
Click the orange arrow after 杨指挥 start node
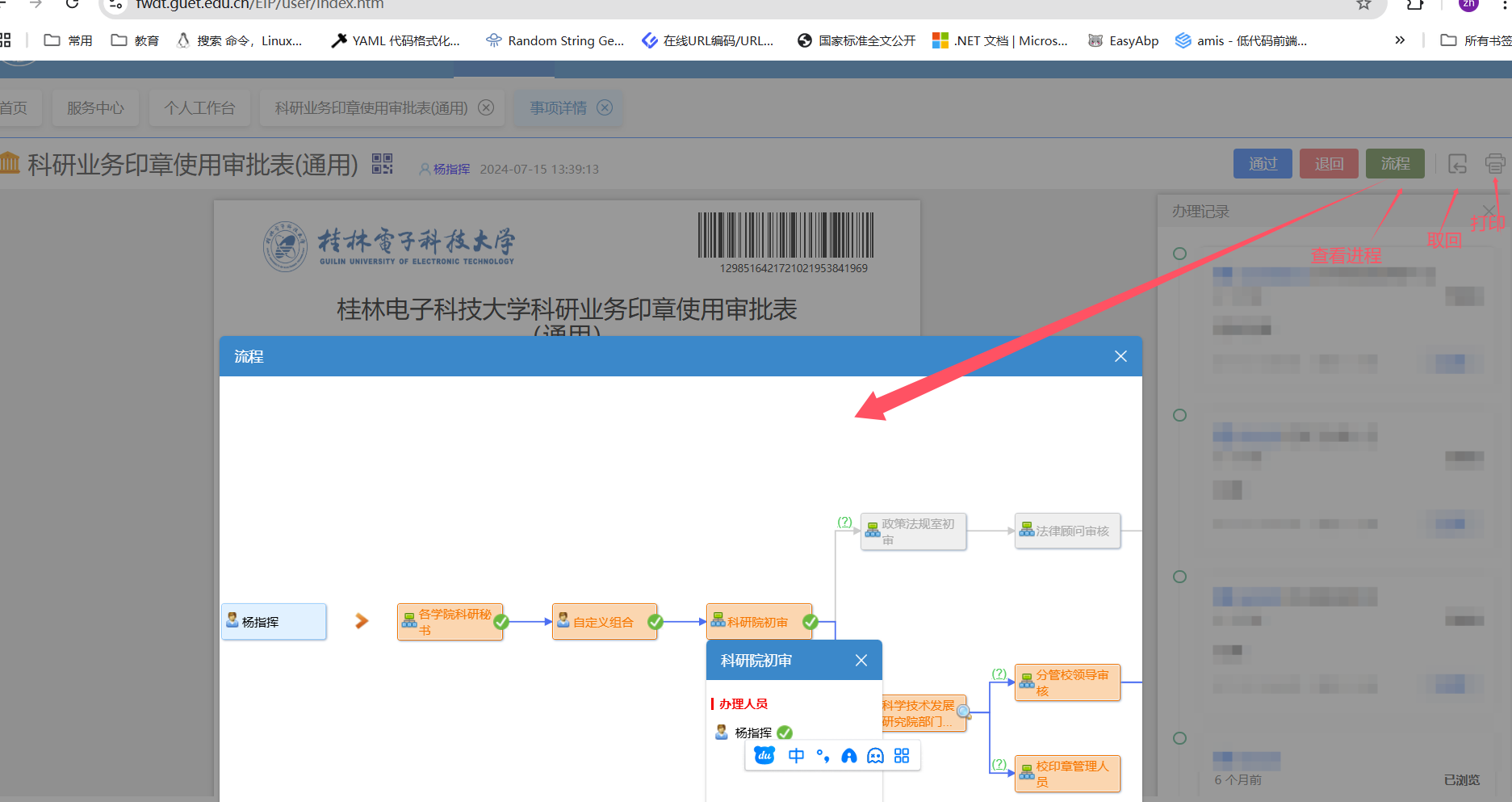click(362, 621)
